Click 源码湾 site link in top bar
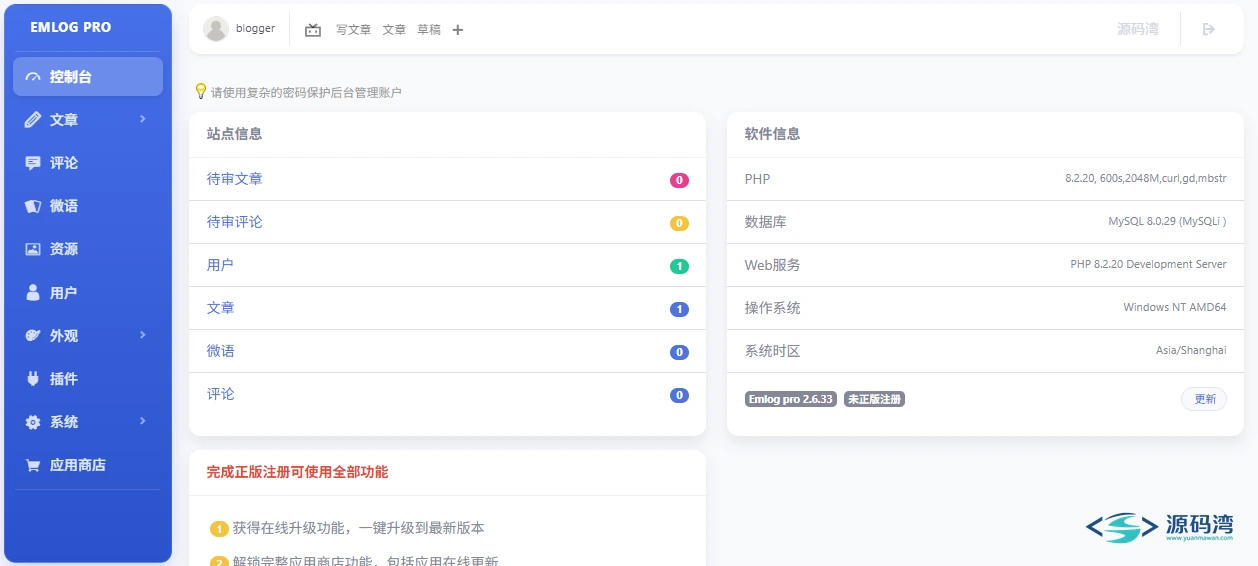Screen dimensions: 1258x566 pyautogui.click(x=1138, y=29)
